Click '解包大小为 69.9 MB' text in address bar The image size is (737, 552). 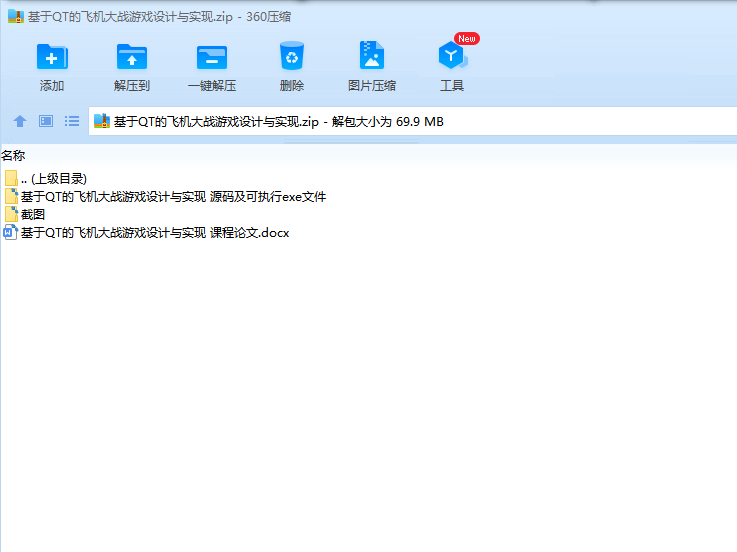(388, 122)
